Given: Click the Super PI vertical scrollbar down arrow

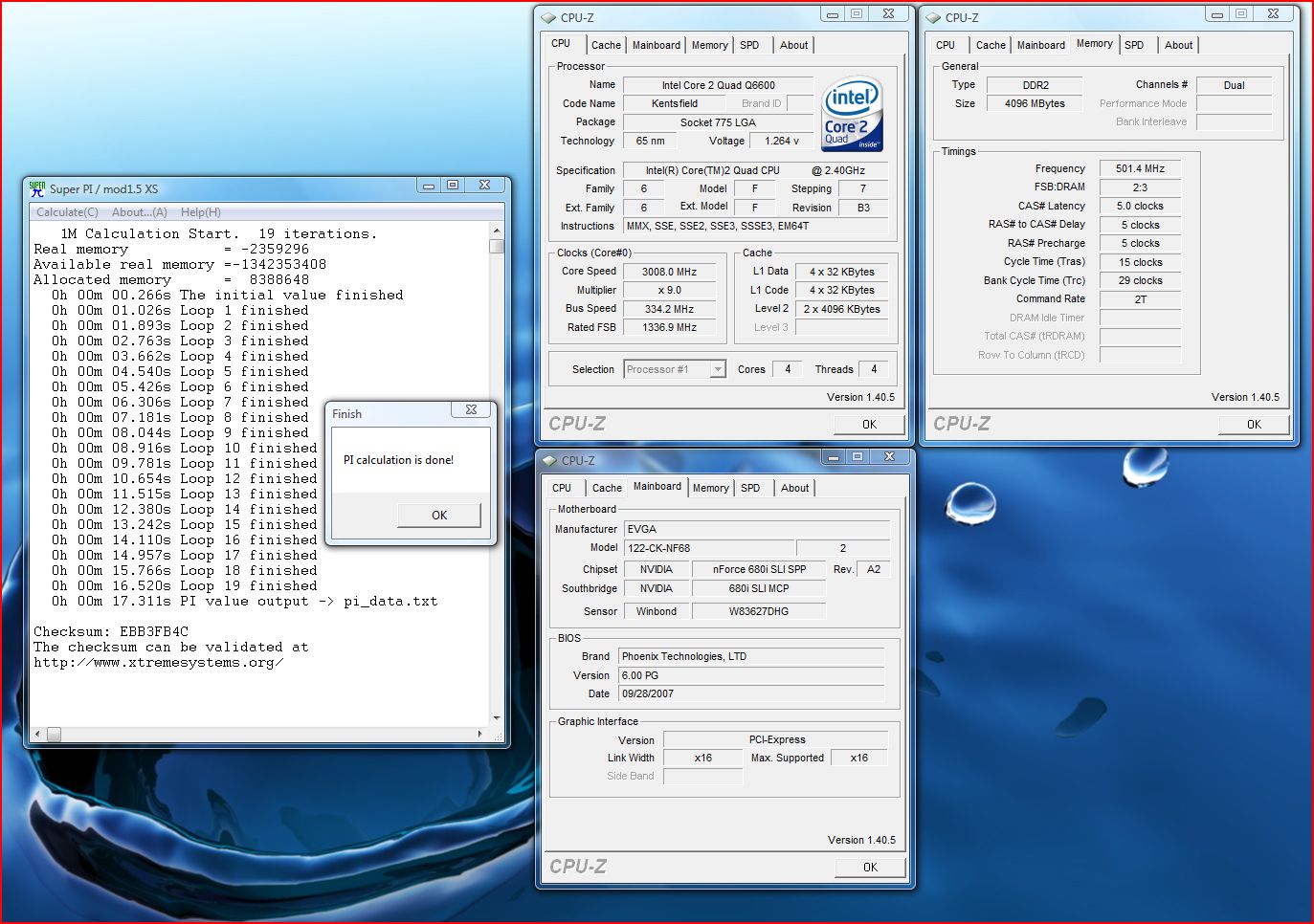Looking at the screenshot, I should point(497,718).
